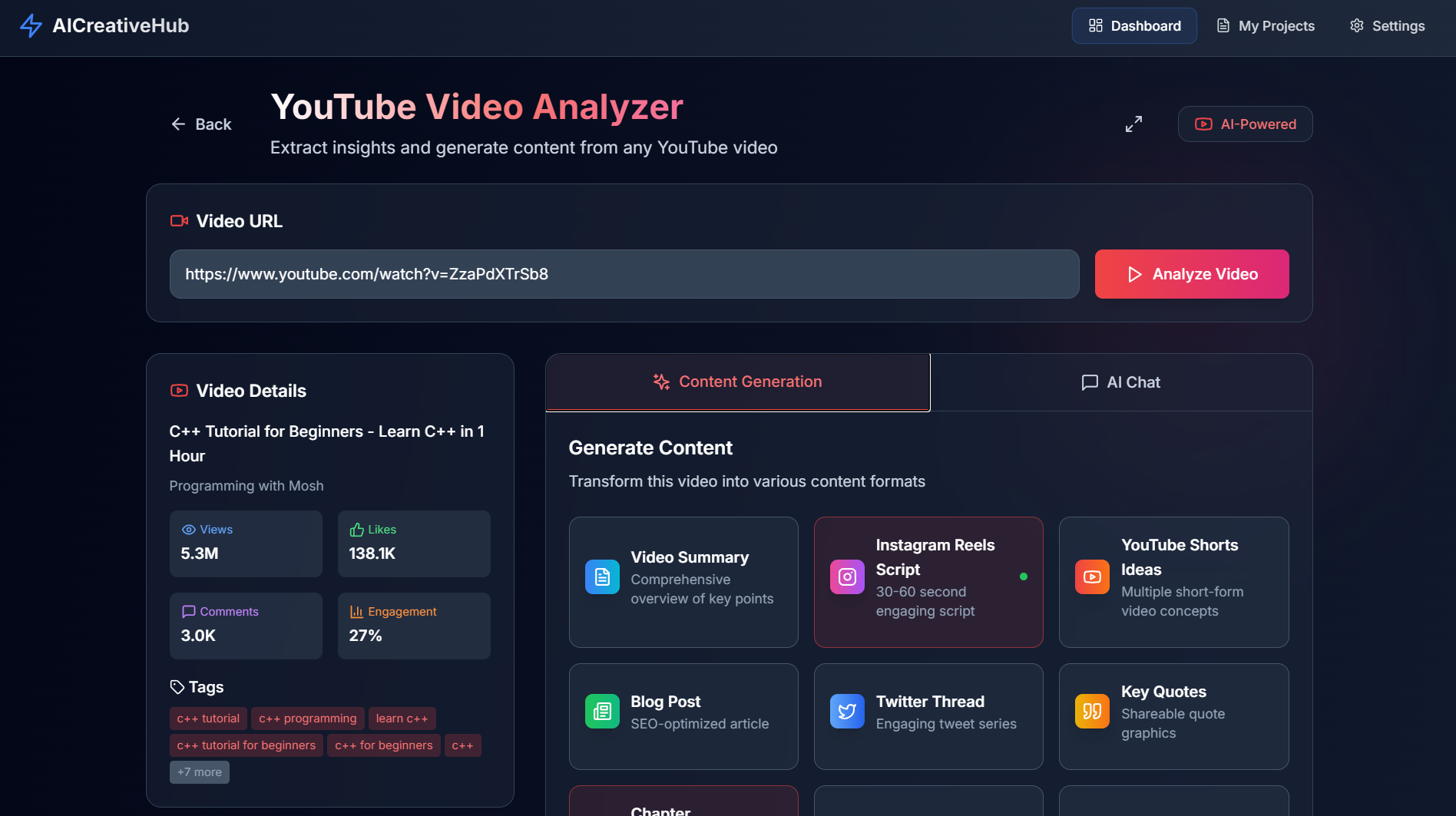Click the 'c++ for beginners' tag

(x=384, y=745)
